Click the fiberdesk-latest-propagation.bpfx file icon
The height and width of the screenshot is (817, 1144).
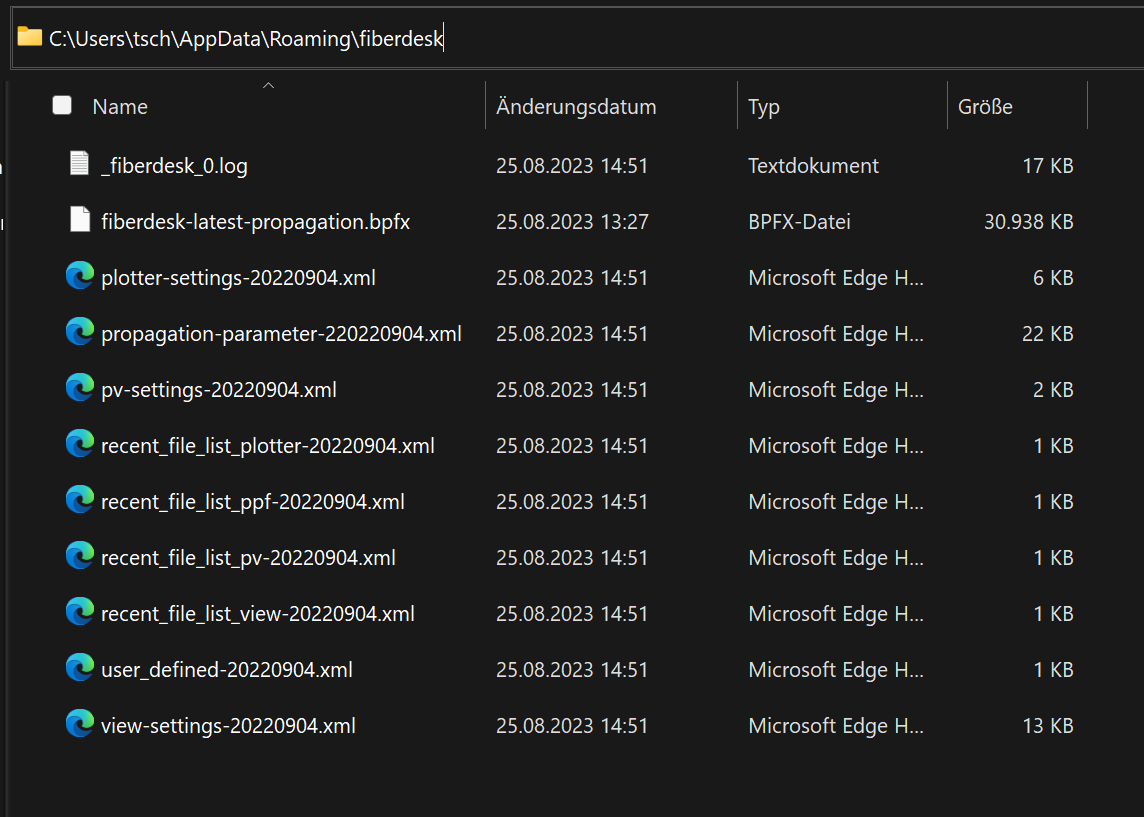click(80, 220)
